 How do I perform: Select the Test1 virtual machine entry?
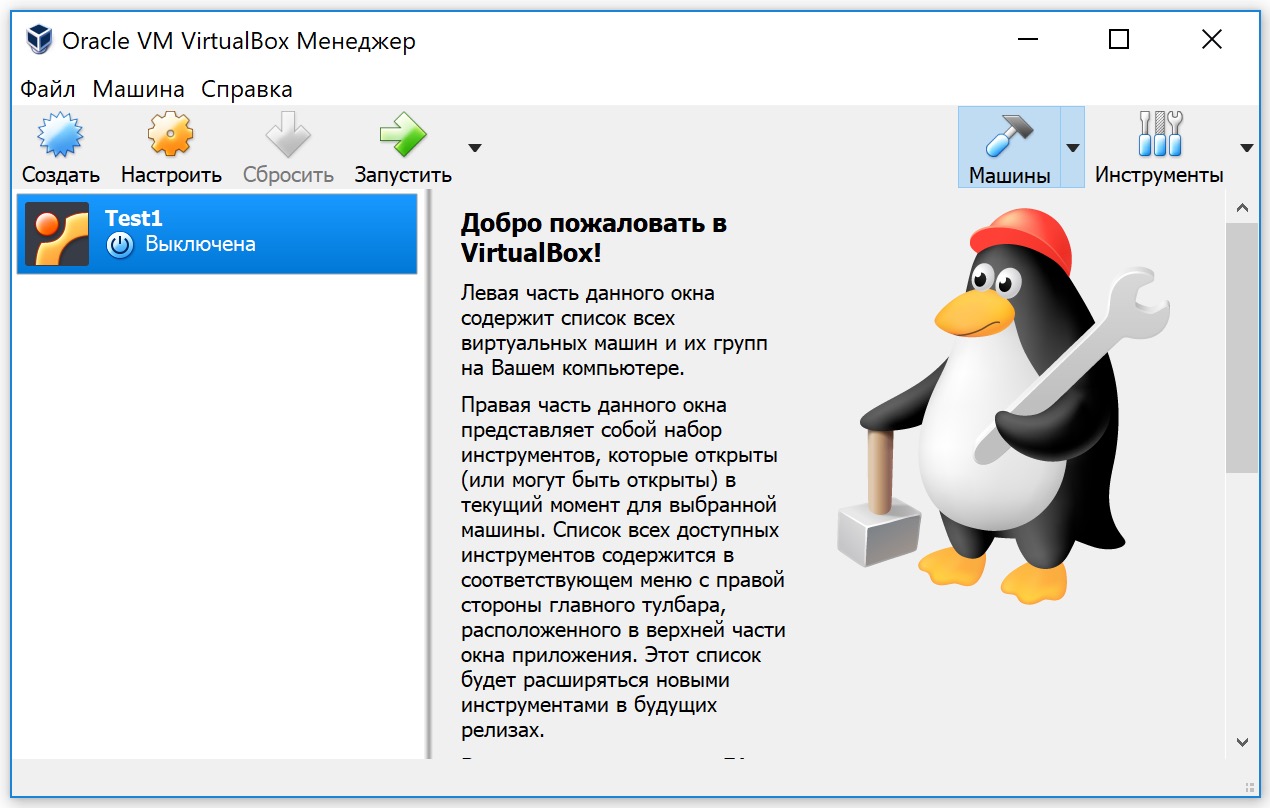[x=217, y=233]
